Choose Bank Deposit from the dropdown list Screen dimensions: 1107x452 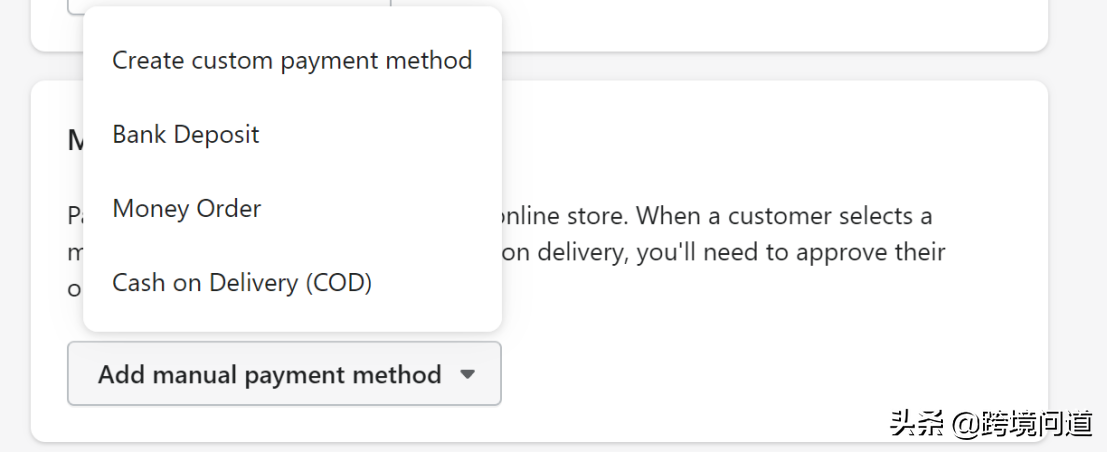[x=186, y=135]
